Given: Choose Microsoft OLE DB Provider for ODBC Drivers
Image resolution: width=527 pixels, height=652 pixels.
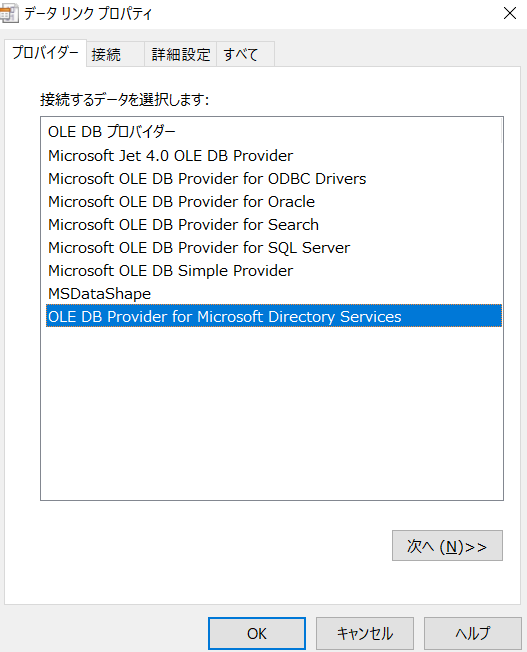Looking at the screenshot, I should 274,179.
